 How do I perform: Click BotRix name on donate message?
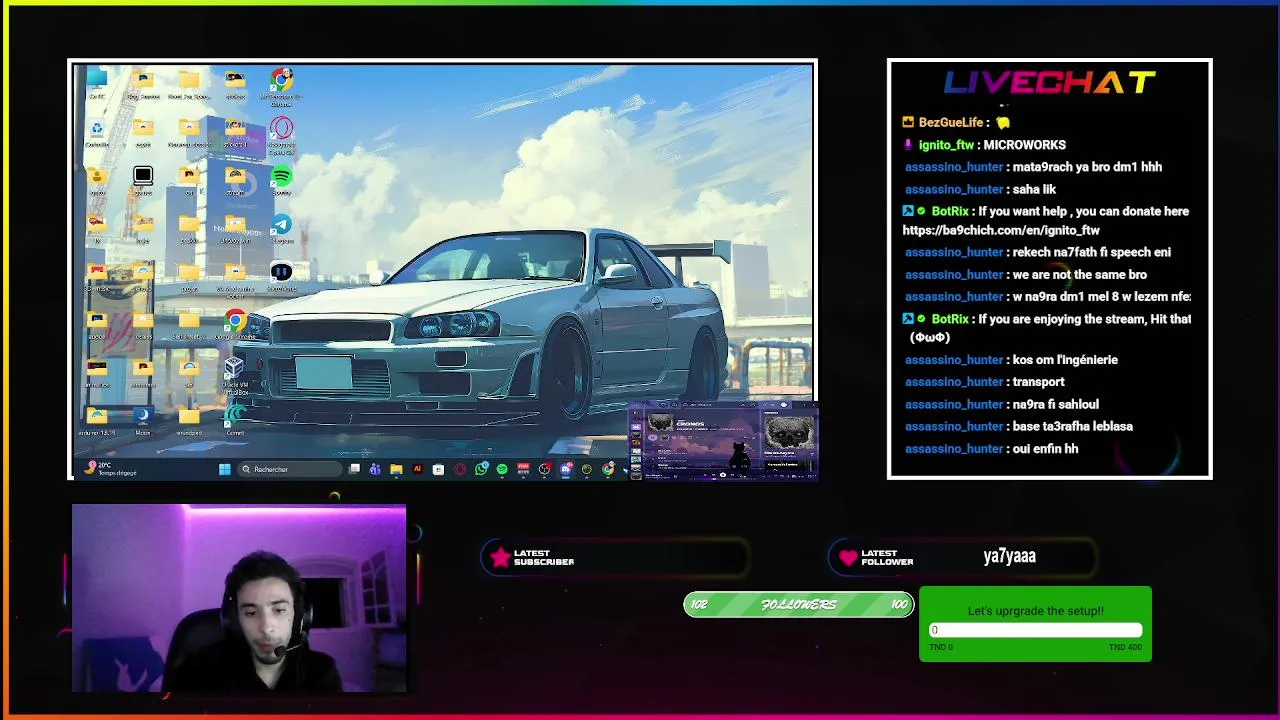pos(950,212)
